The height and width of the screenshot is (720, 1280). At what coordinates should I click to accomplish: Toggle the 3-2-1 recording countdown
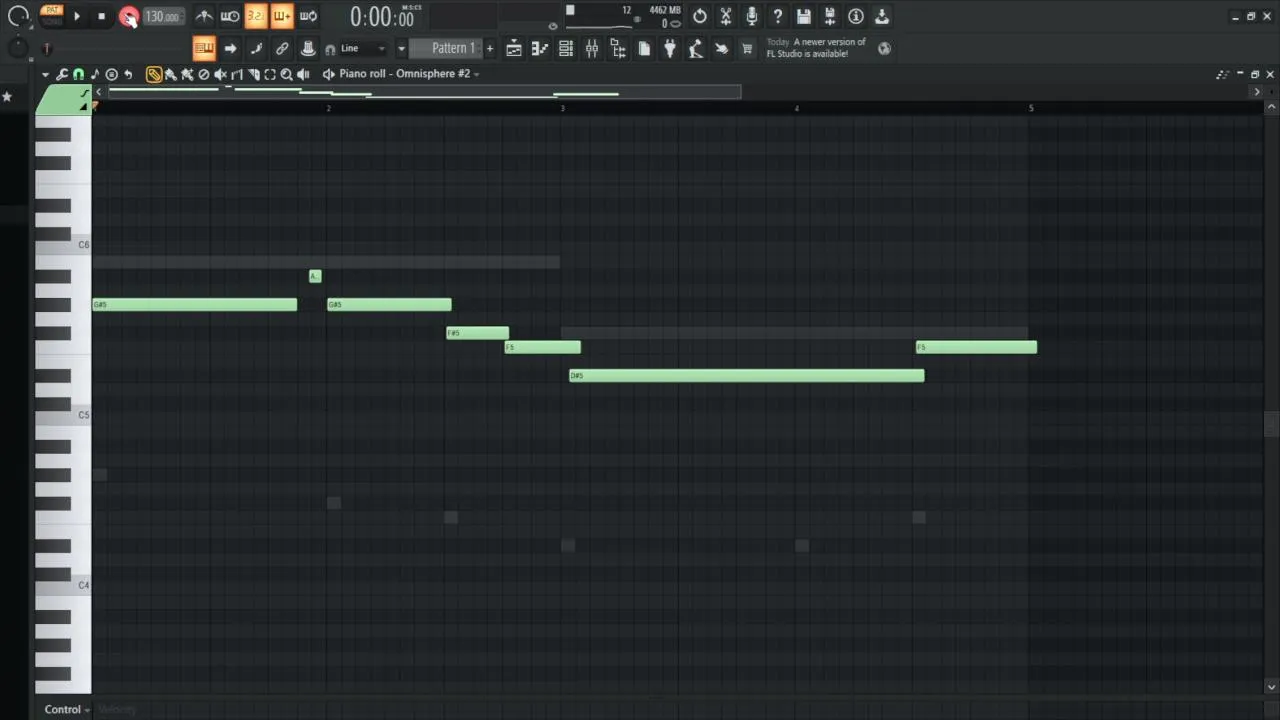click(256, 16)
